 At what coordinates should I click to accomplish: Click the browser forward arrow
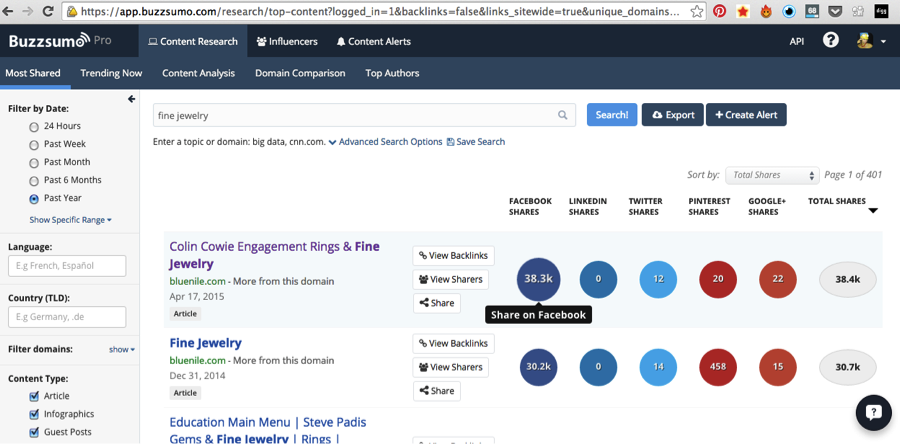coord(29,11)
